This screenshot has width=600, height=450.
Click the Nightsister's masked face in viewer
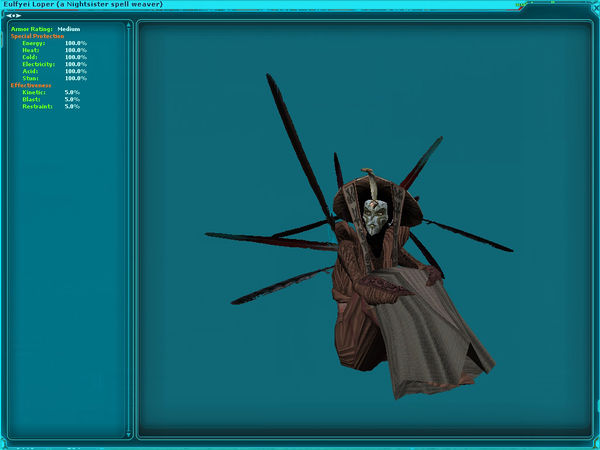(371, 218)
